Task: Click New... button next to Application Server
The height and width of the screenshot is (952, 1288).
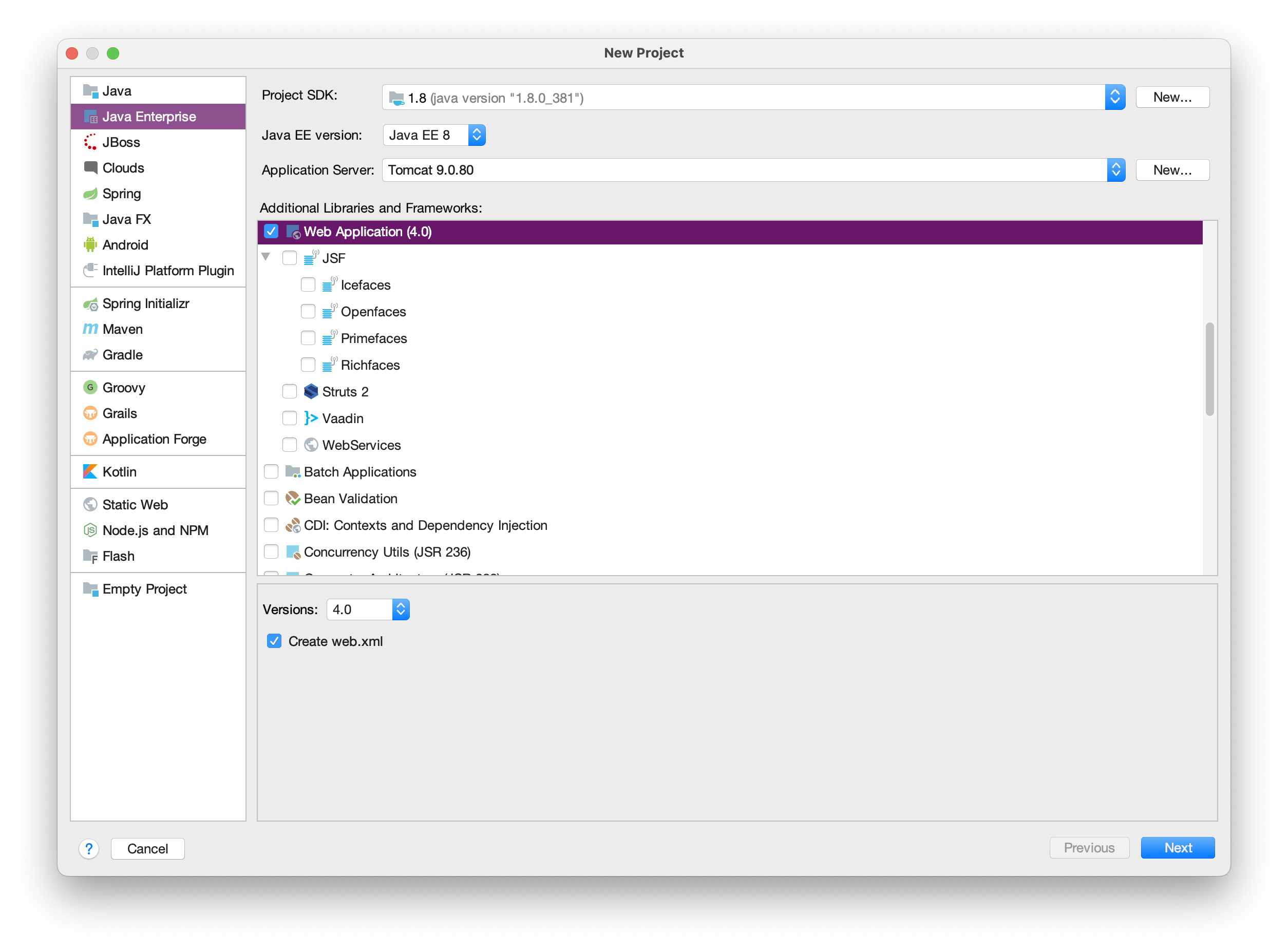Action: pyautogui.click(x=1172, y=170)
